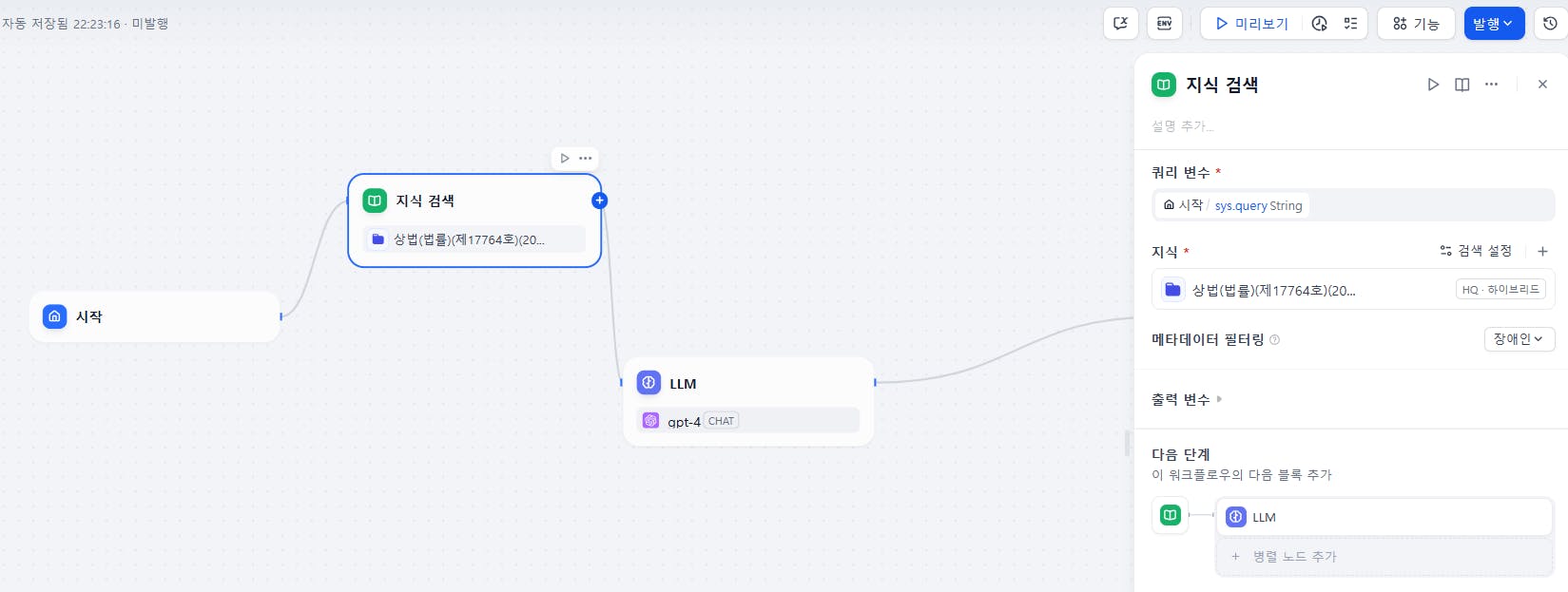Edit the 지식 검색 panel title
The height and width of the screenshot is (592, 1568).
tap(1222, 85)
